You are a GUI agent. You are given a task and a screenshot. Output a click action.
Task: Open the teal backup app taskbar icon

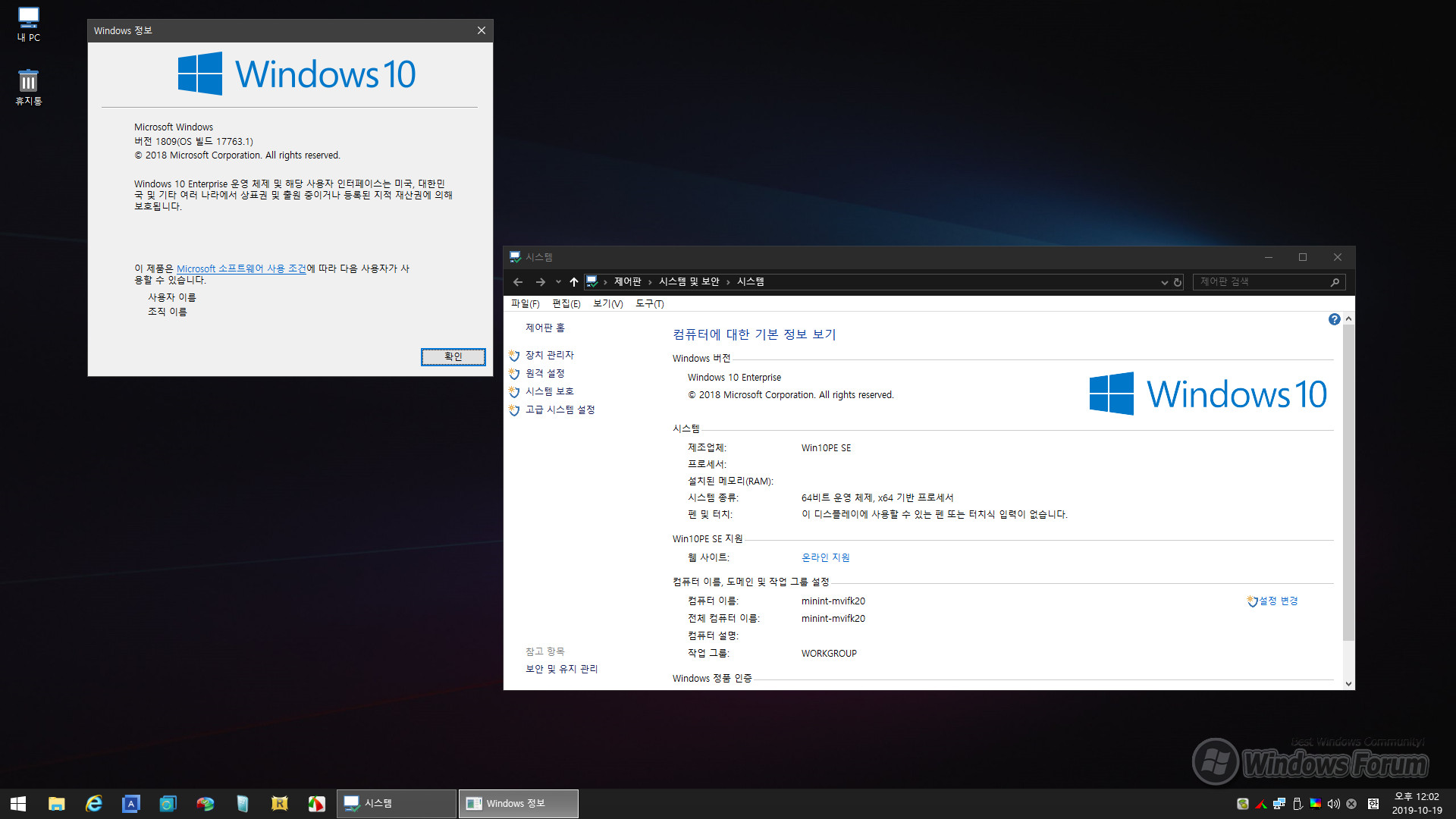point(168,803)
